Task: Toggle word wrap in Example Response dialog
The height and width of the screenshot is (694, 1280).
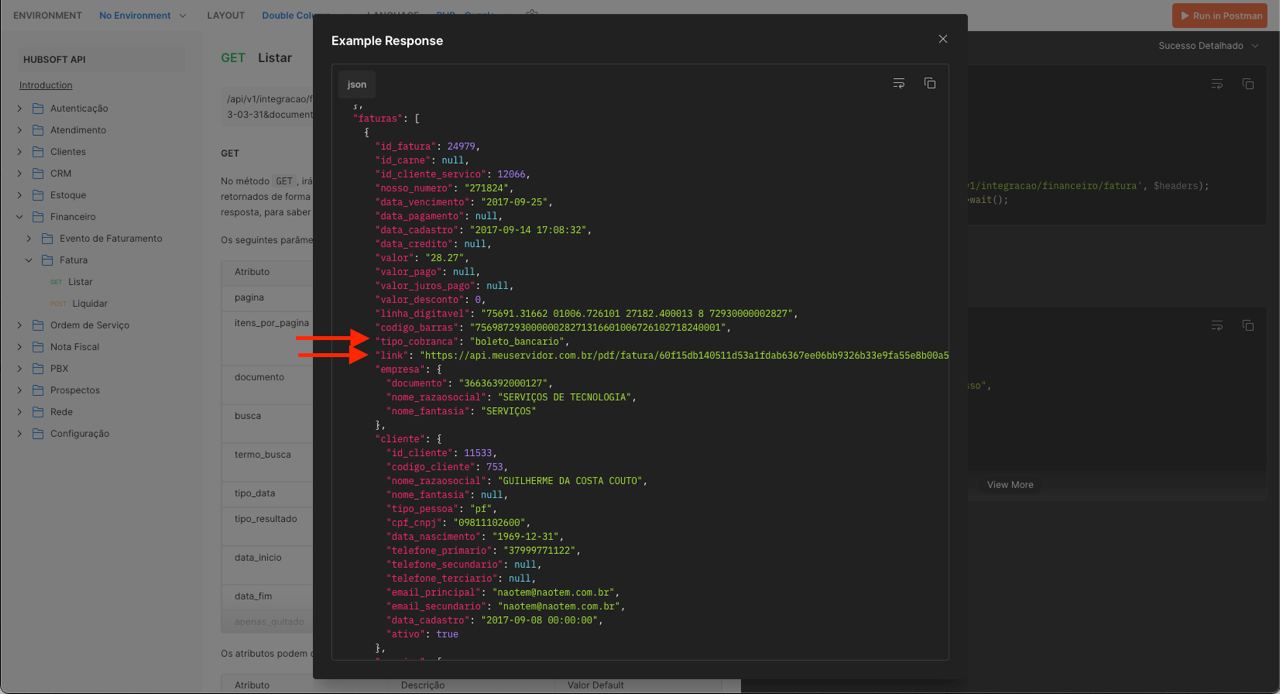Action: pyautogui.click(x=899, y=83)
